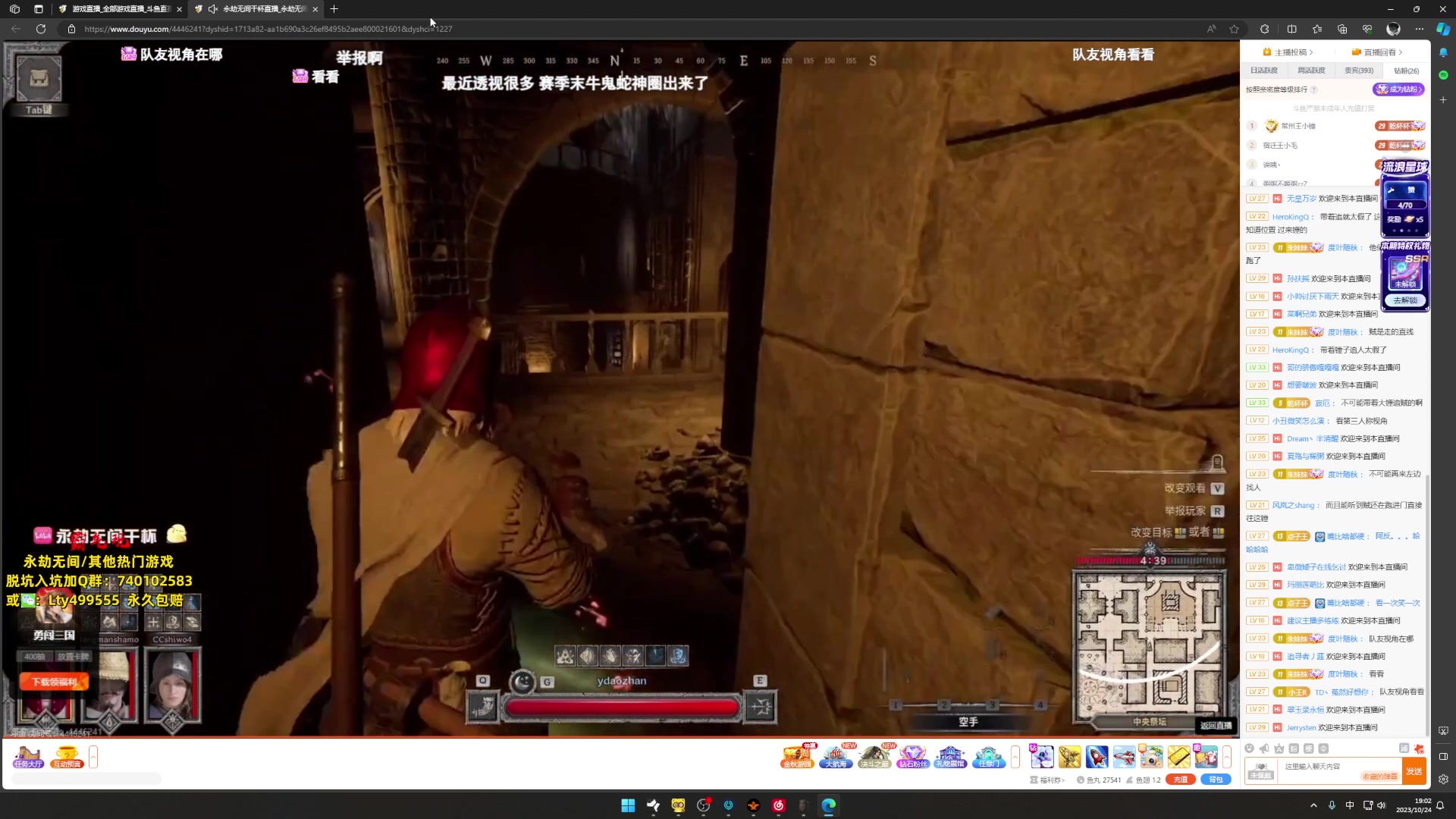Open the browser split screen icon
The image size is (1456, 819).
coord(1291,29)
